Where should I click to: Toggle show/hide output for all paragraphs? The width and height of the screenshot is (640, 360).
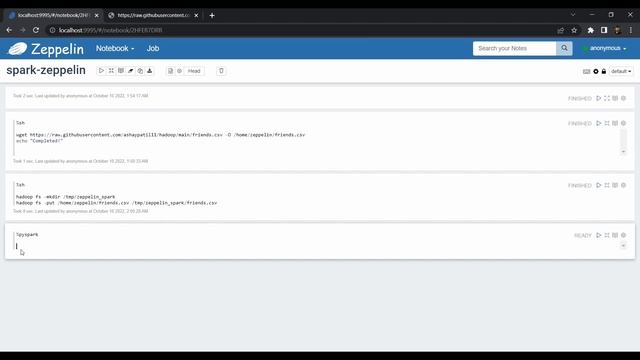pyautogui.click(x=121, y=71)
